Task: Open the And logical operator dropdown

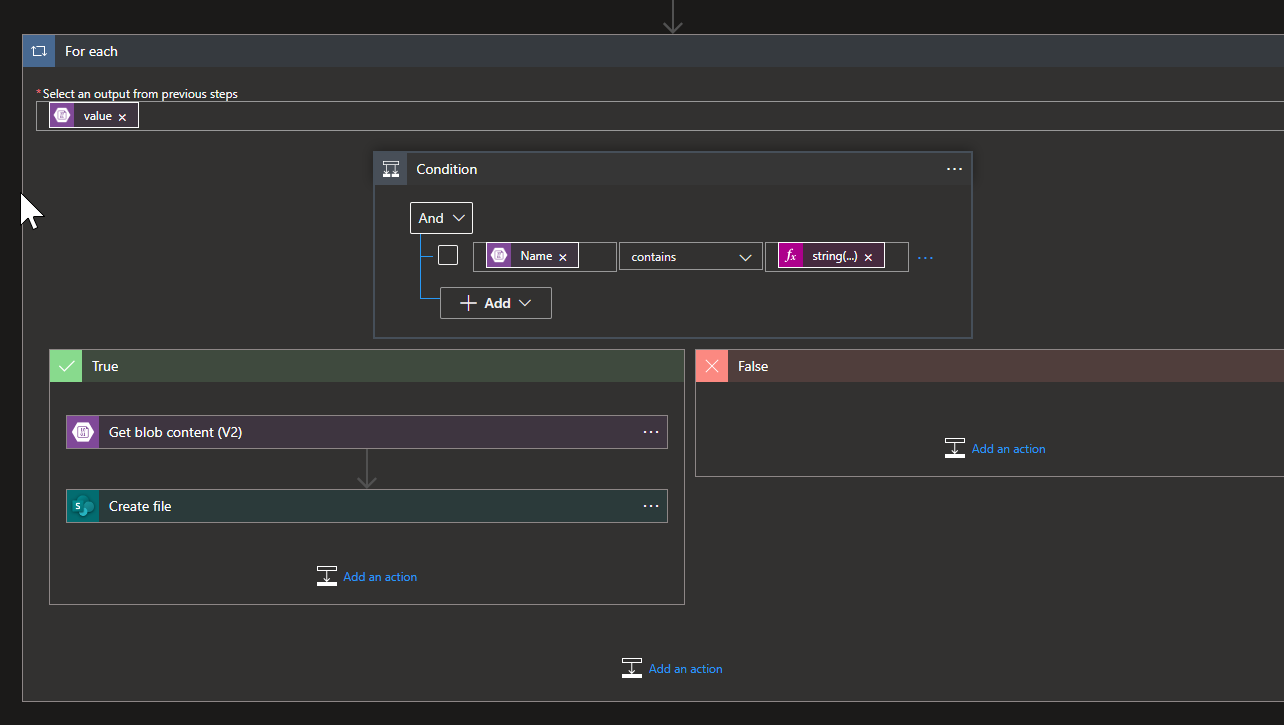Action: click(441, 218)
